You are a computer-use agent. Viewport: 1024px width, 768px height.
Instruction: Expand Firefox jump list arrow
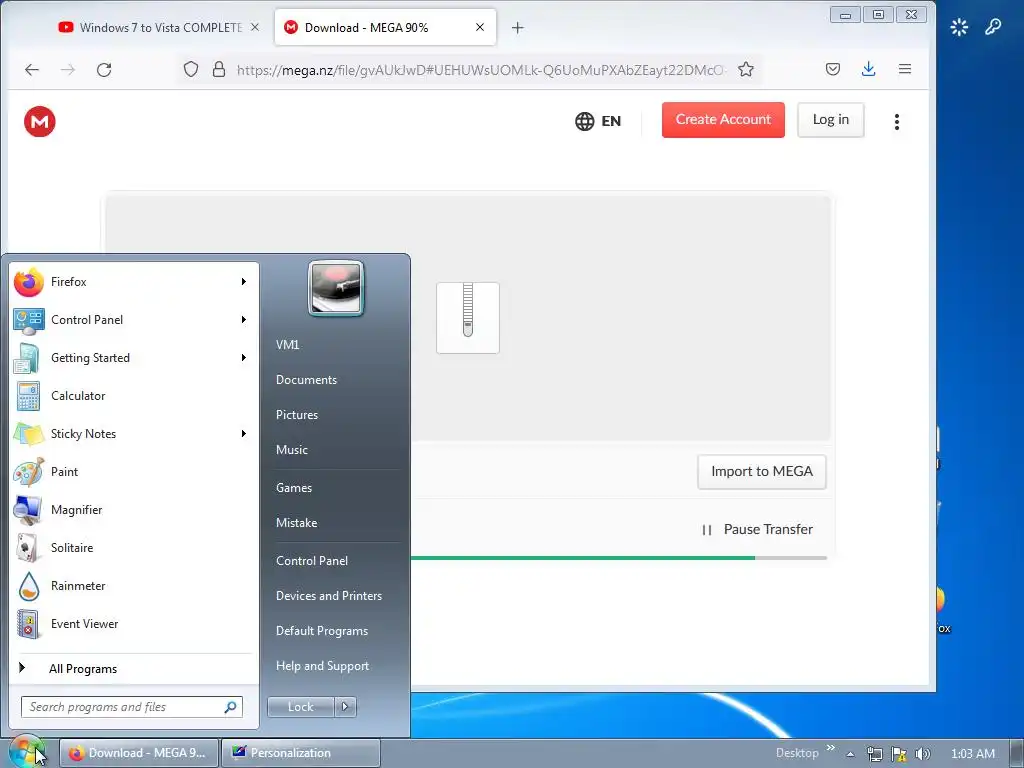pyautogui.click(x=244, y=281)
